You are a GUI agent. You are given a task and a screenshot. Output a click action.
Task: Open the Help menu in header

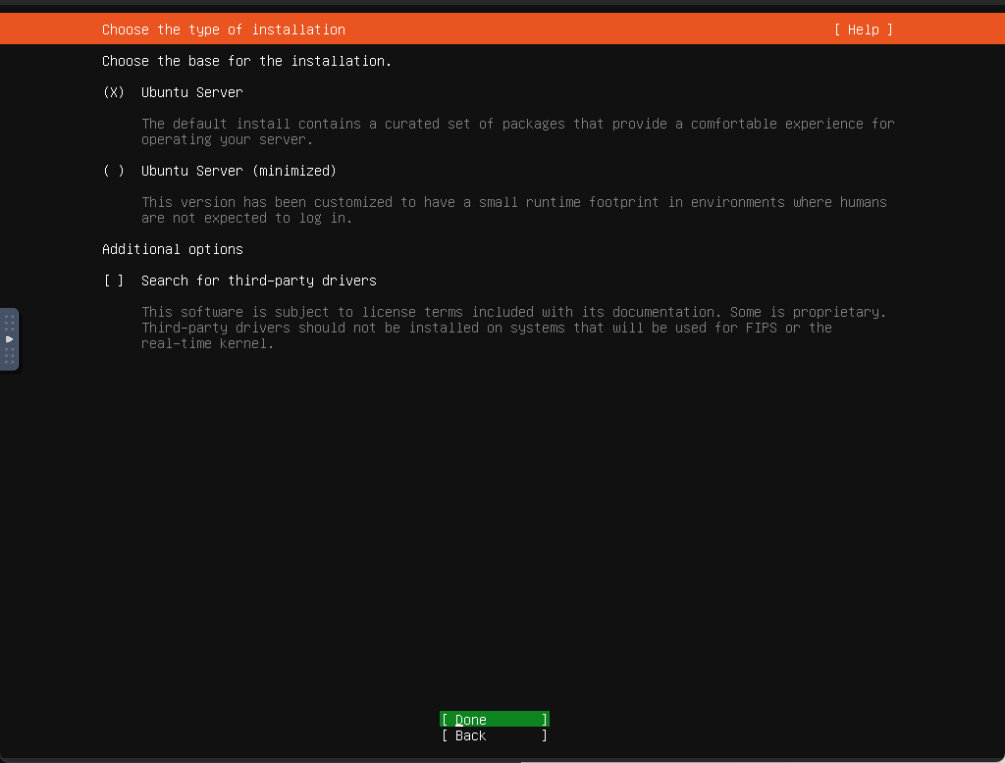click(x=862, y=30)
